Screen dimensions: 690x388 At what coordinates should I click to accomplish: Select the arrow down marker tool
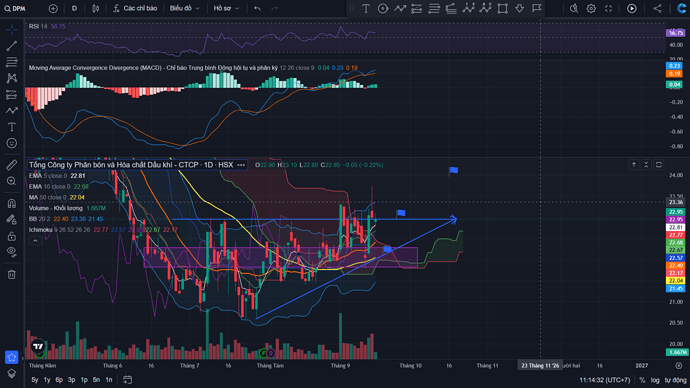click(x=520, y=8)
